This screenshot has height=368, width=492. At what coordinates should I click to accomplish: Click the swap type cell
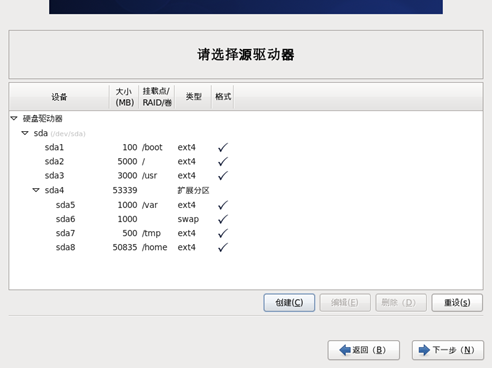click(x=188, y=219)
